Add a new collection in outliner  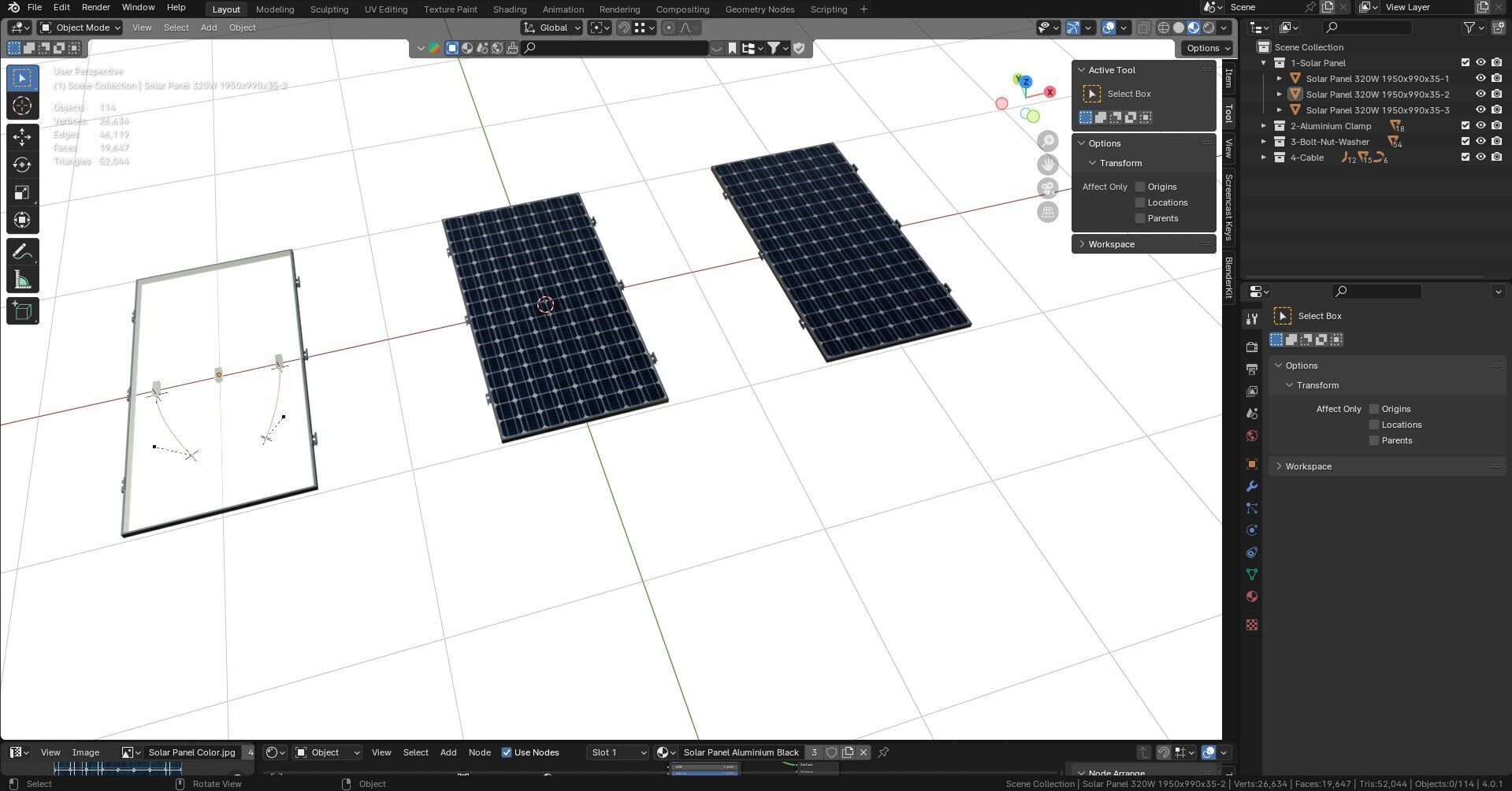click(1498, 28)
